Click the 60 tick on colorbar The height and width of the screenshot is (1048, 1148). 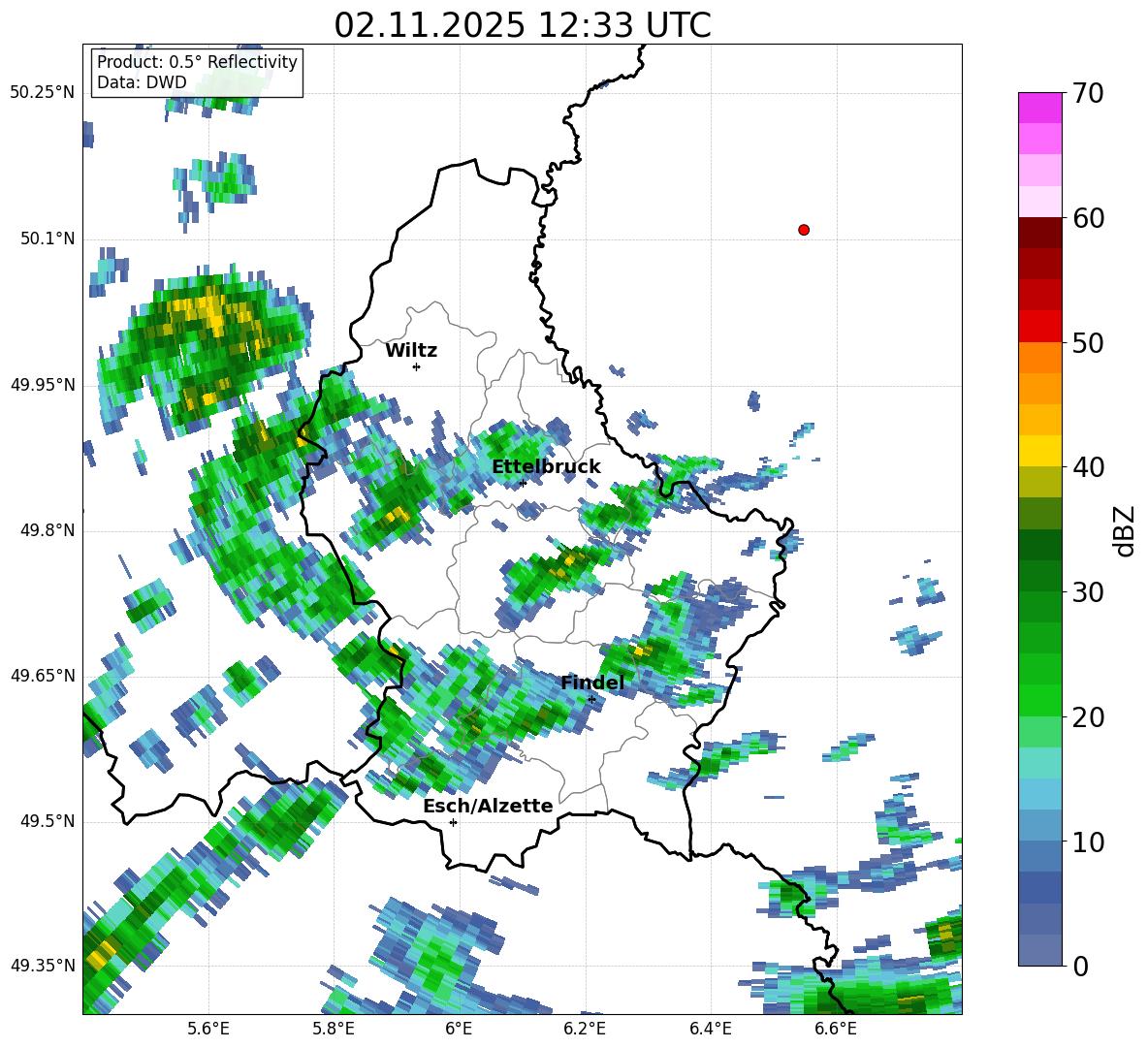[1088, 218]
